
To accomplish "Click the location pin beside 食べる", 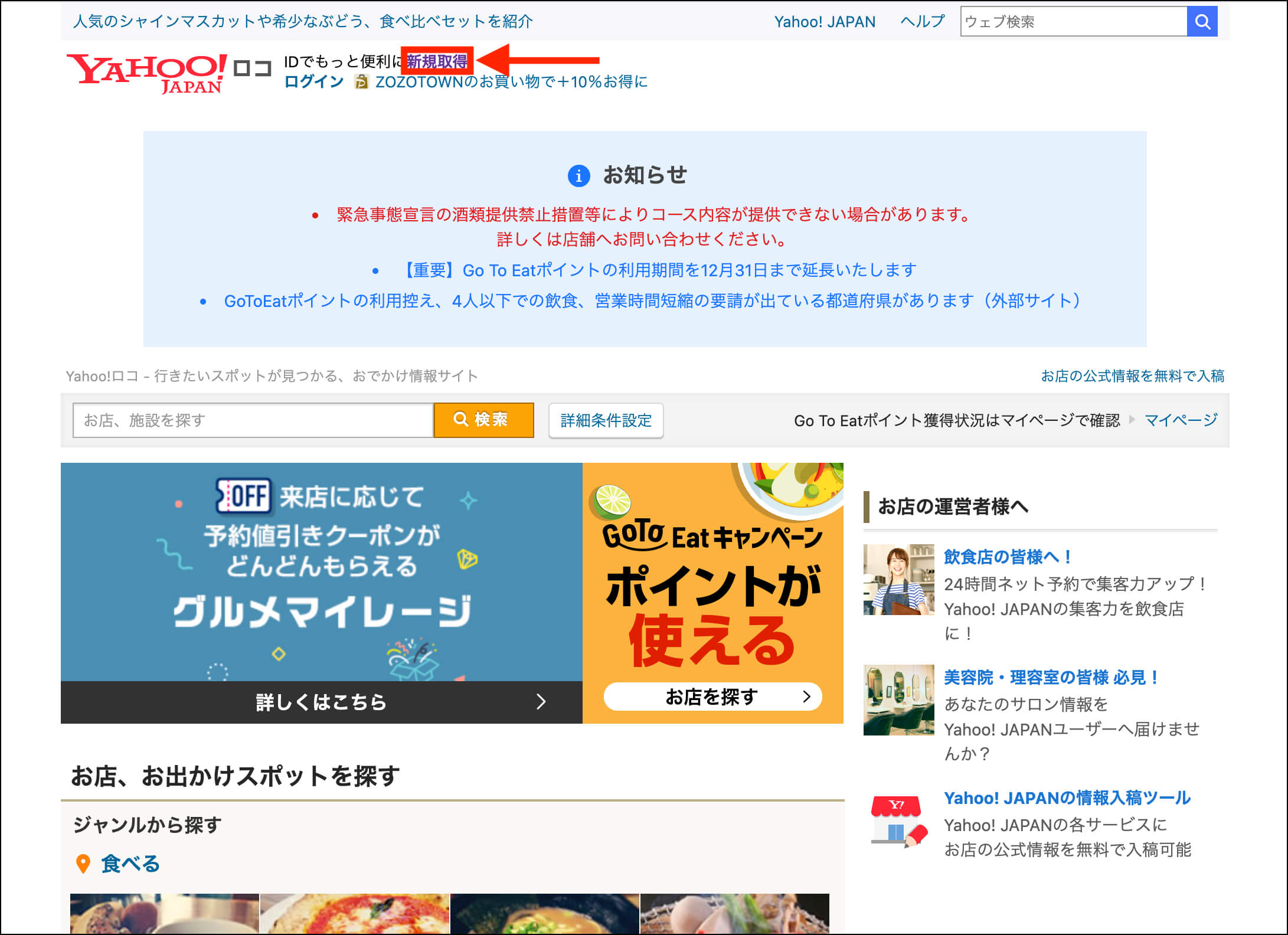I will click(x=83, y=864).
